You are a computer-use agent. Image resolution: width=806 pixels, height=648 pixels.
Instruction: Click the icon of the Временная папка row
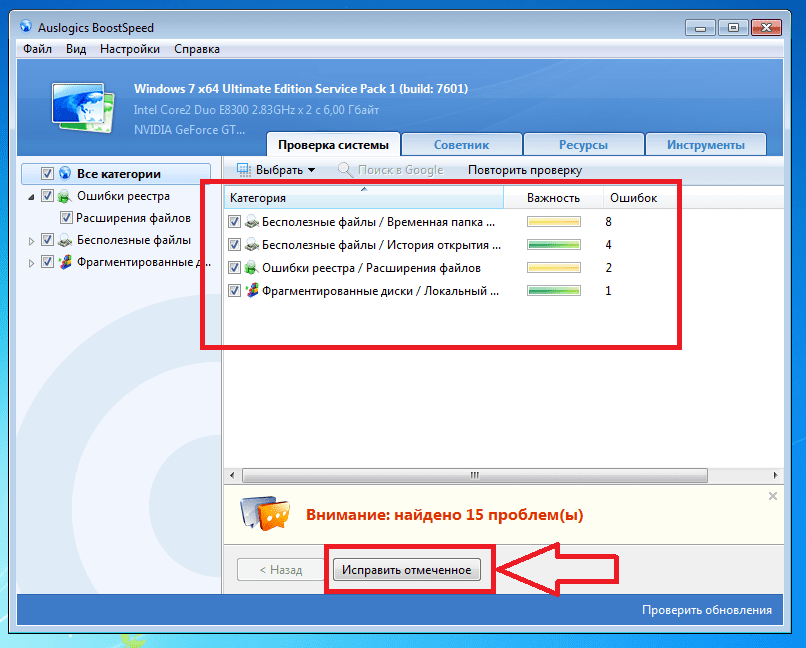[251, 221]
